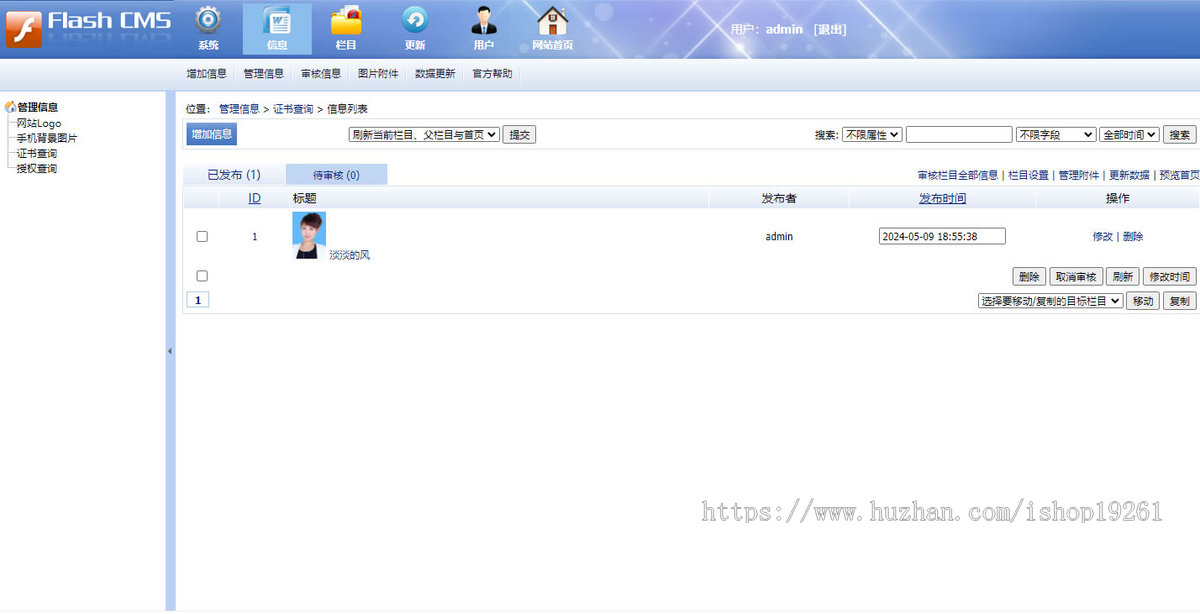Click the 管理附件 link
Screen dimensions: 1200x614
tap(1078, 175)
